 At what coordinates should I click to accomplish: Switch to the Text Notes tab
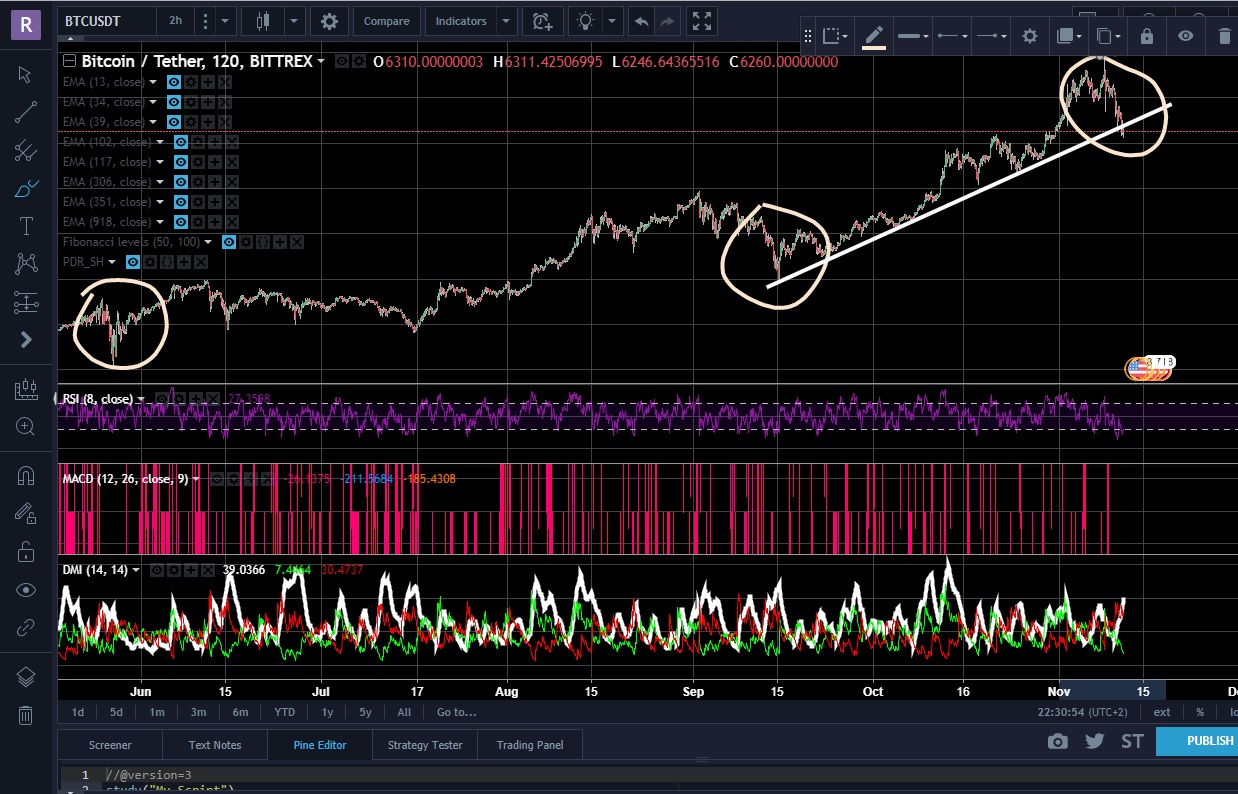(x=215, y=745)
